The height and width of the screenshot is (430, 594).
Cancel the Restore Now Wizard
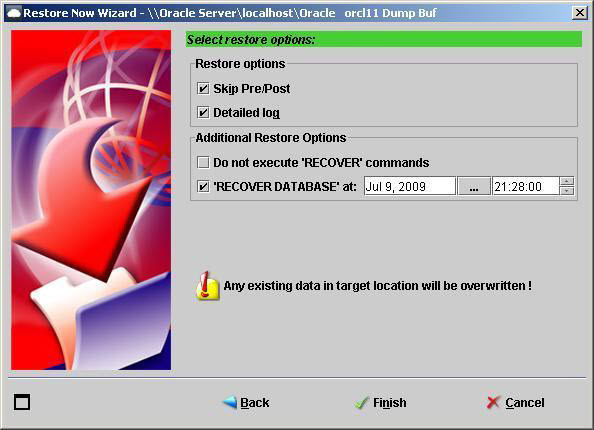point(516,402)
